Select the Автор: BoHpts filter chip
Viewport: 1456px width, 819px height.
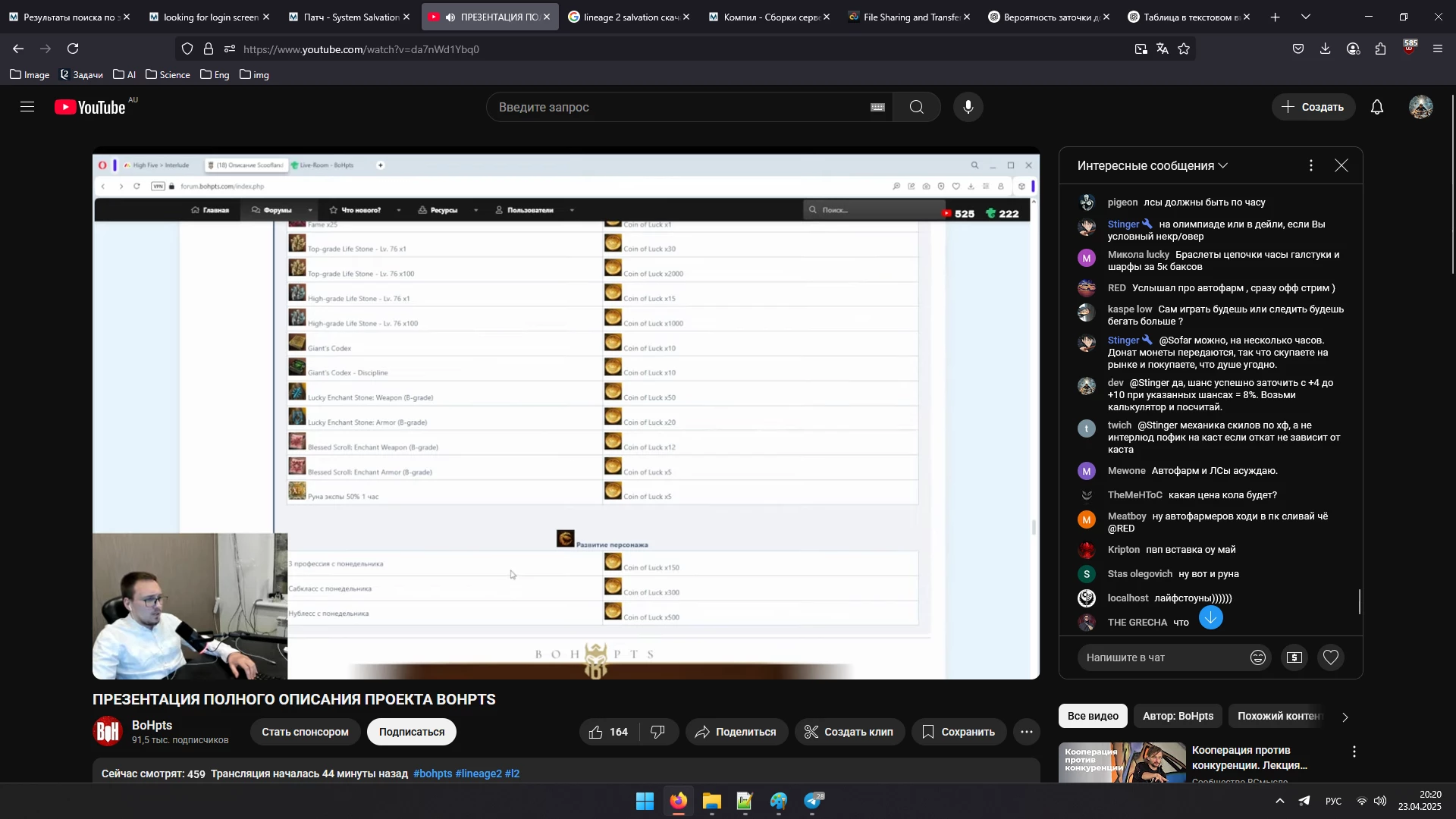[1178, 716]
